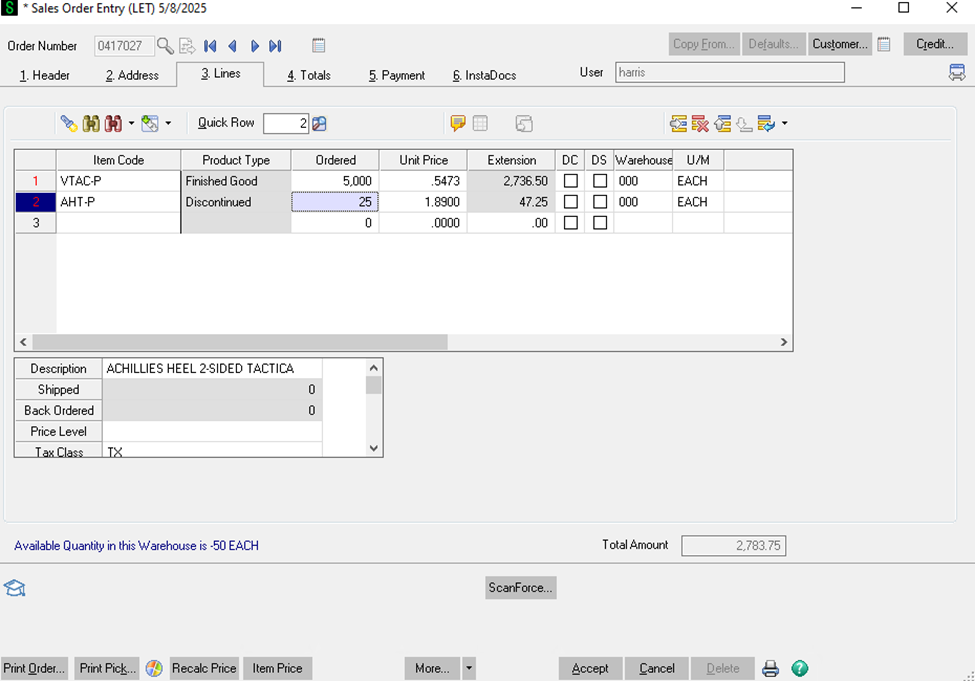Click the ScanForce button
Screen dimensions: 975x681
click(x=520, y=588)
